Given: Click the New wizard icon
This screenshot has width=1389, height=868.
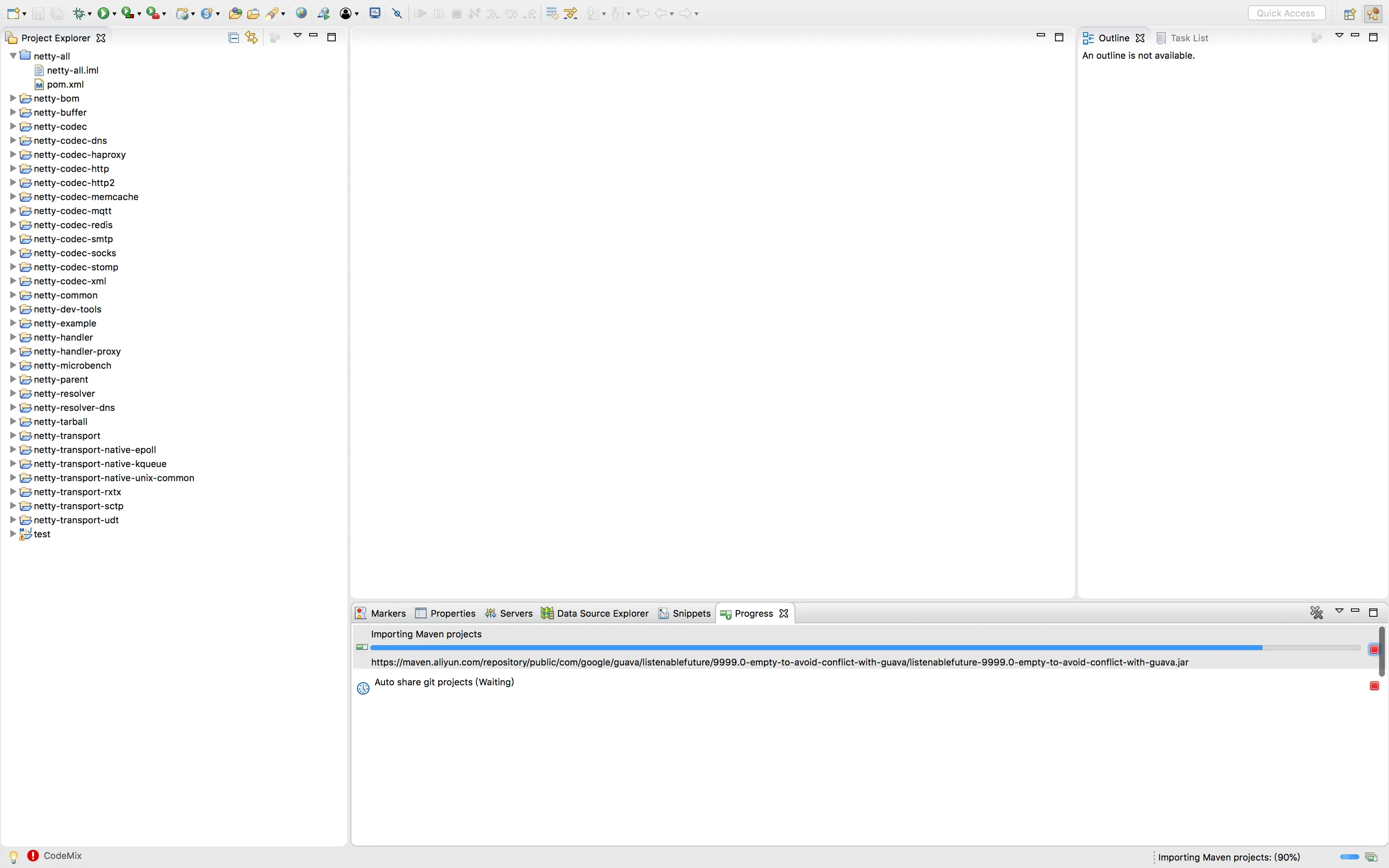Looking at the screenshot, I should click(13, 13).
